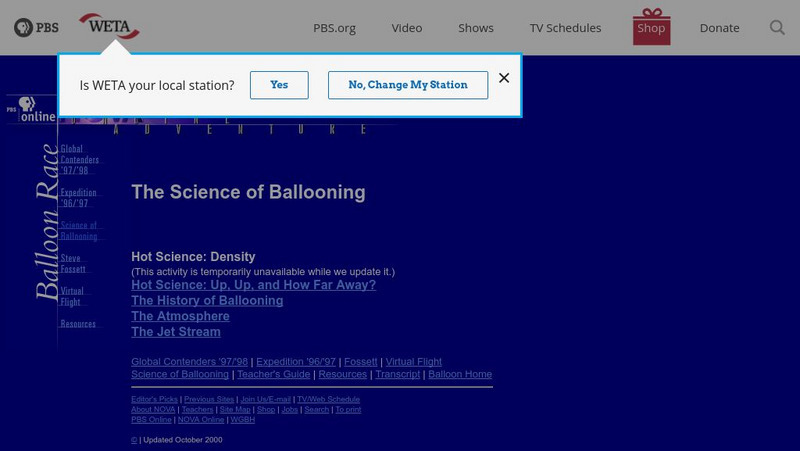The height and width of the screenshot is (451, 800).
Task: Click footer Fossett link
Action: 361,362
